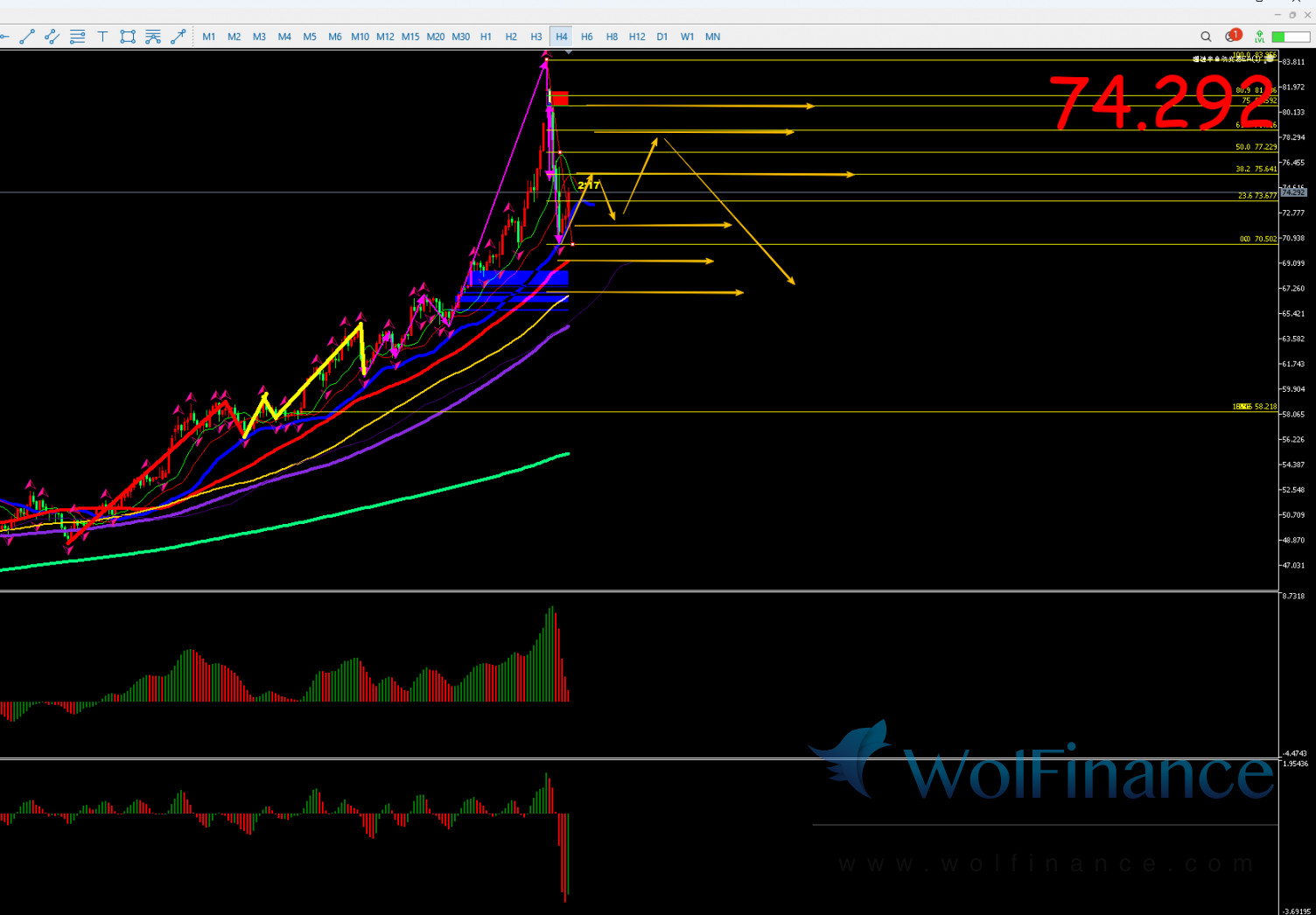Select the trendline drawing tool
This screenshot has width=1316, height=915.
27,37
